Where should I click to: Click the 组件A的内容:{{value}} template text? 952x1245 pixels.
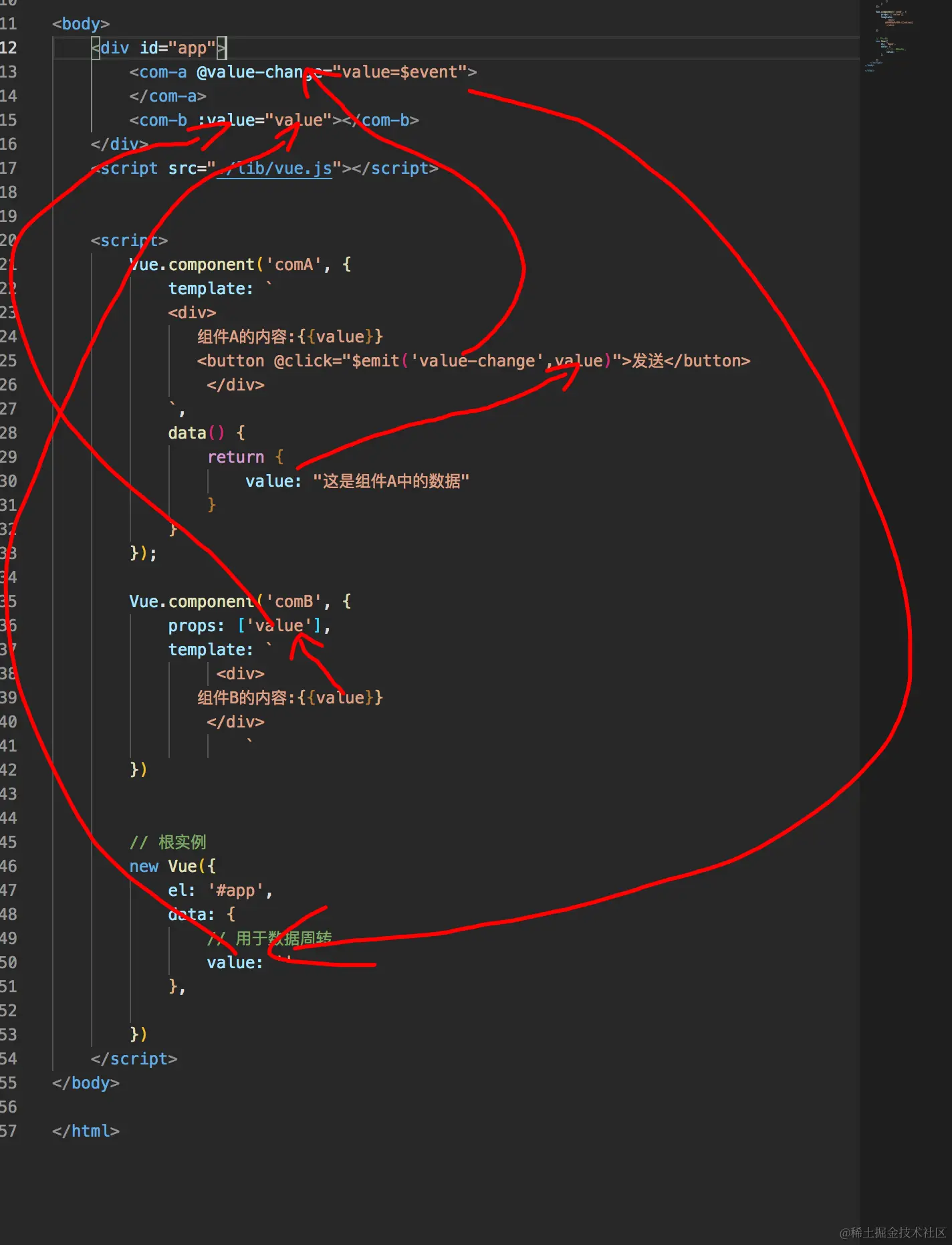tap(290, 337)
